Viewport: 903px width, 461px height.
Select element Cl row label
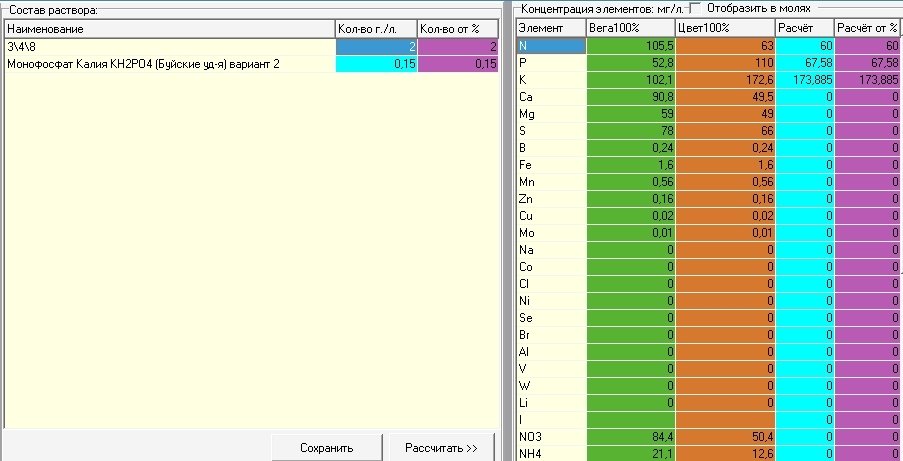pos(551,284)
